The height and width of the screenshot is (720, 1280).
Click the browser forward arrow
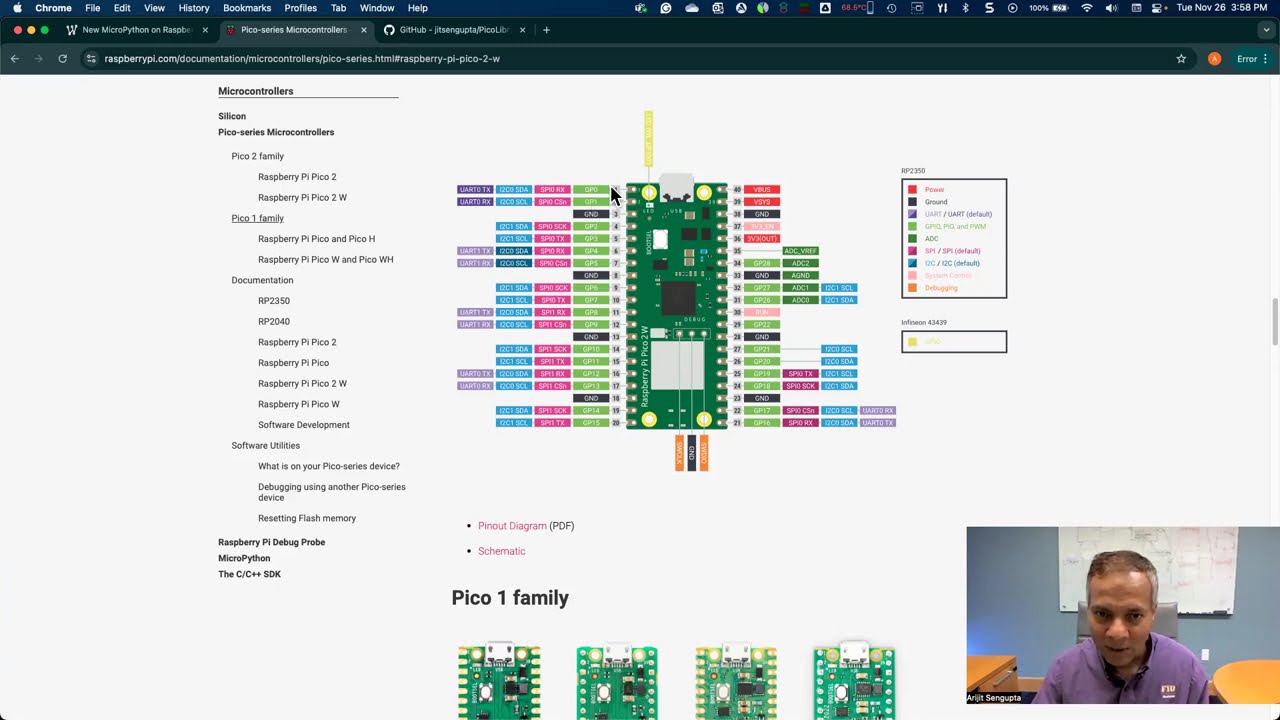coord(39,59)
